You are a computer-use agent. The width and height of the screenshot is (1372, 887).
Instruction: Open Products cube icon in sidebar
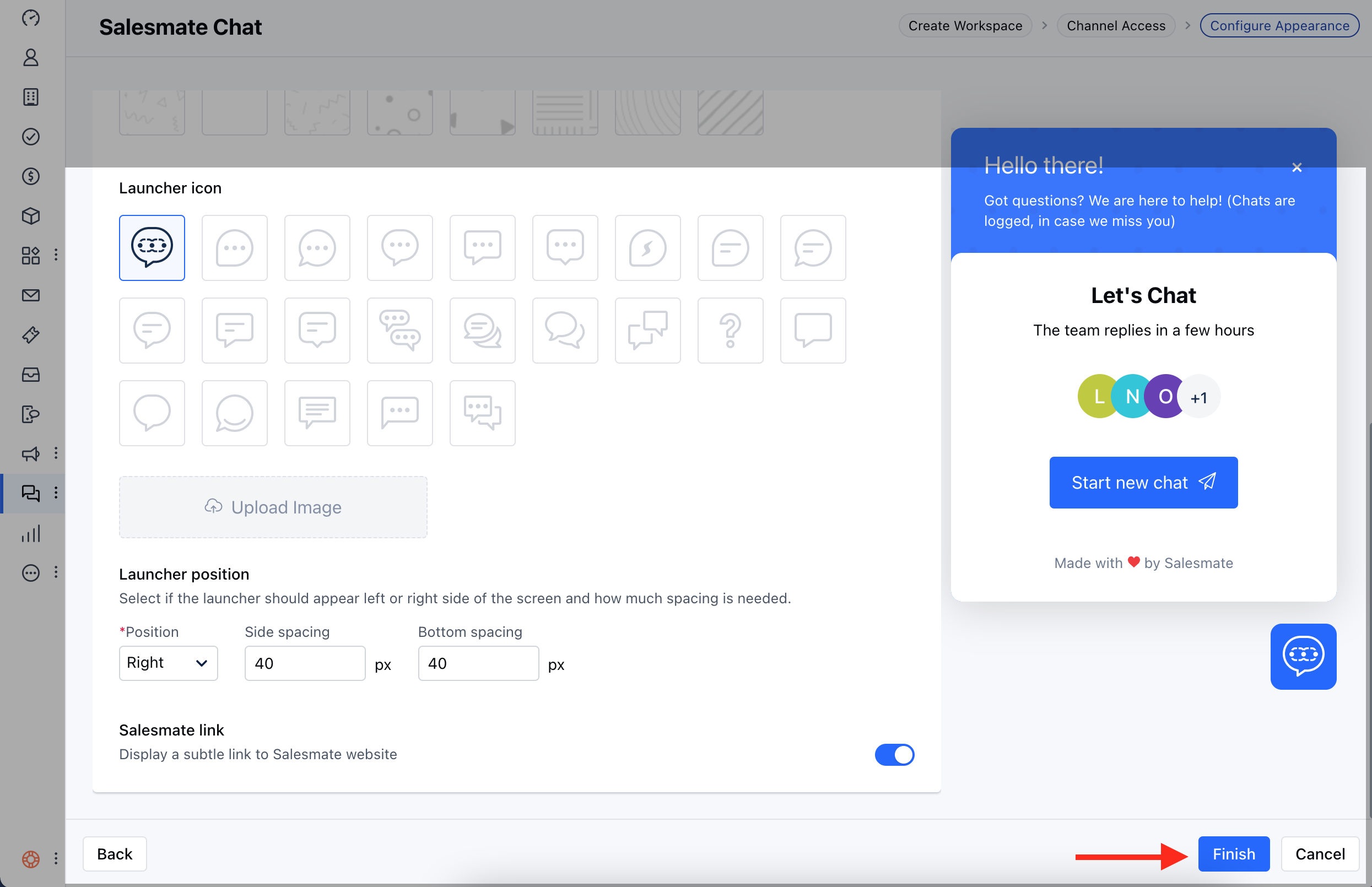[30, 216]
